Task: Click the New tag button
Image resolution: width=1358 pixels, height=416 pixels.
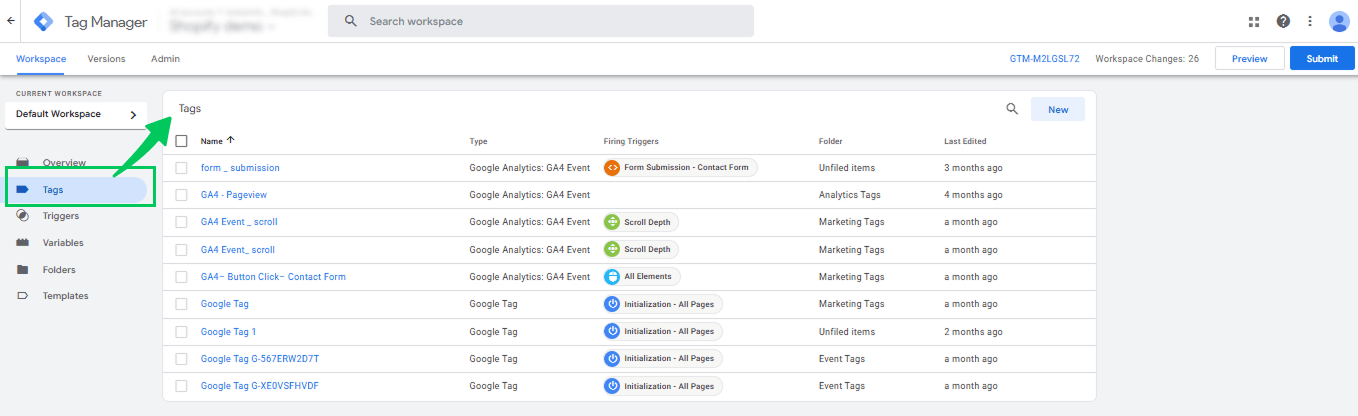Action: (x=1058, y=109)
